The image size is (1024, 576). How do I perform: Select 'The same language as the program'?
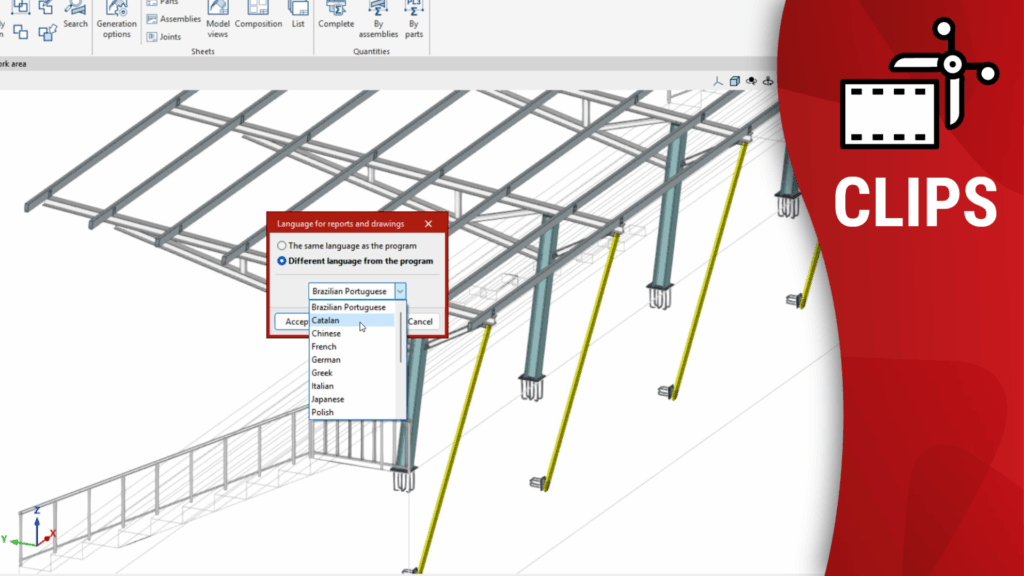(282, 245)
